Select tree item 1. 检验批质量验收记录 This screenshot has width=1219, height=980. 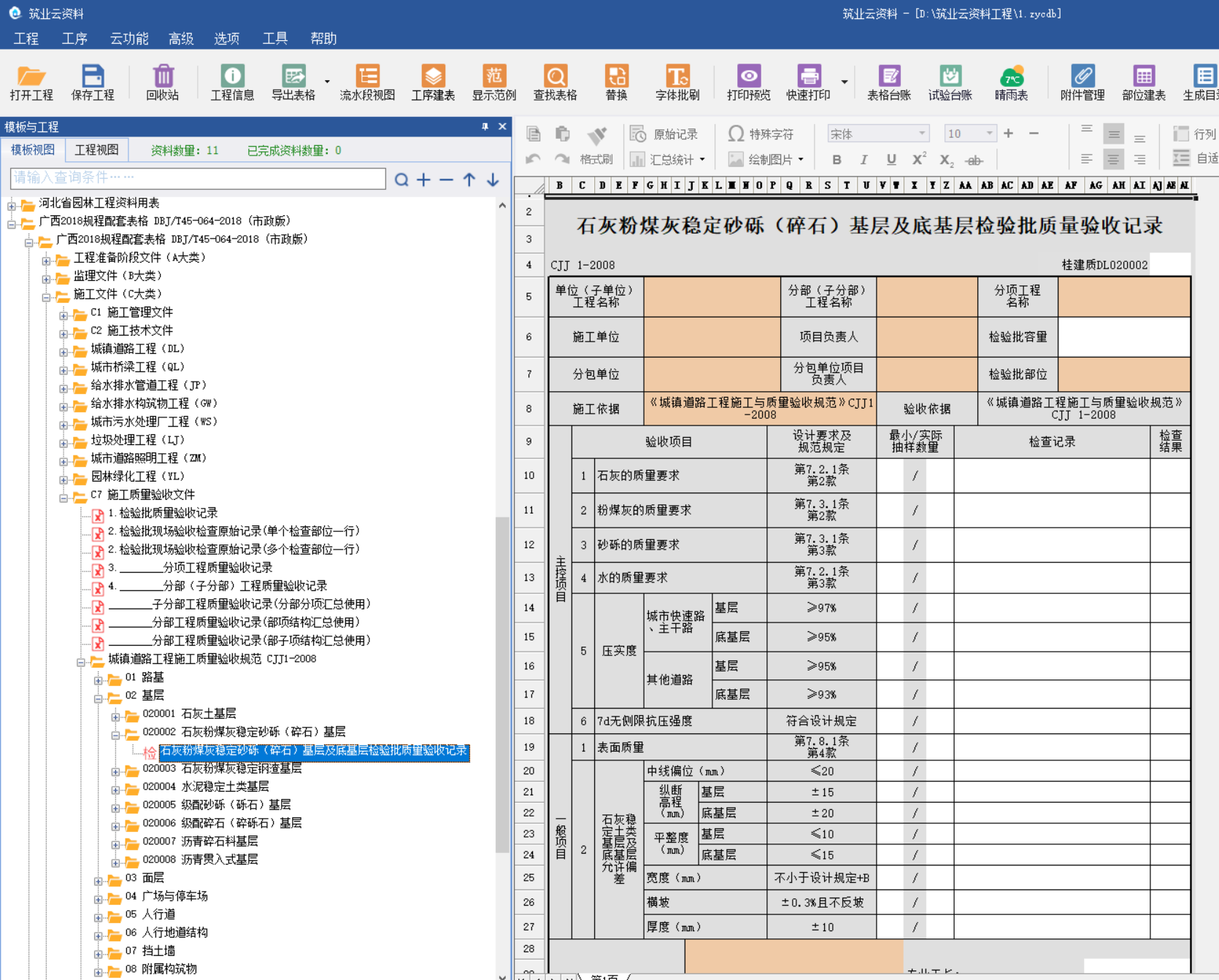(x=163, y=513)
